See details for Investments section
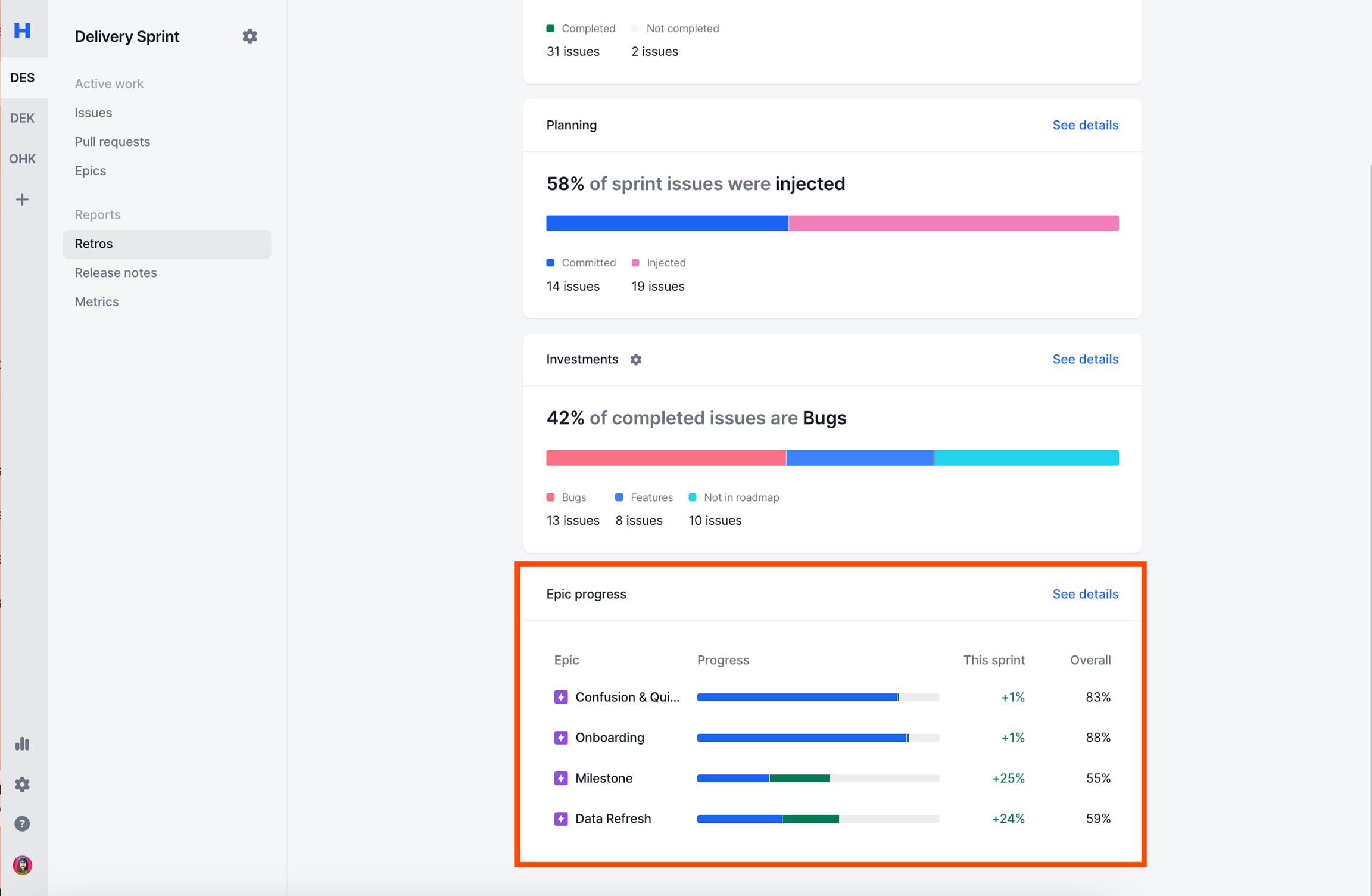 point(1084,359)
